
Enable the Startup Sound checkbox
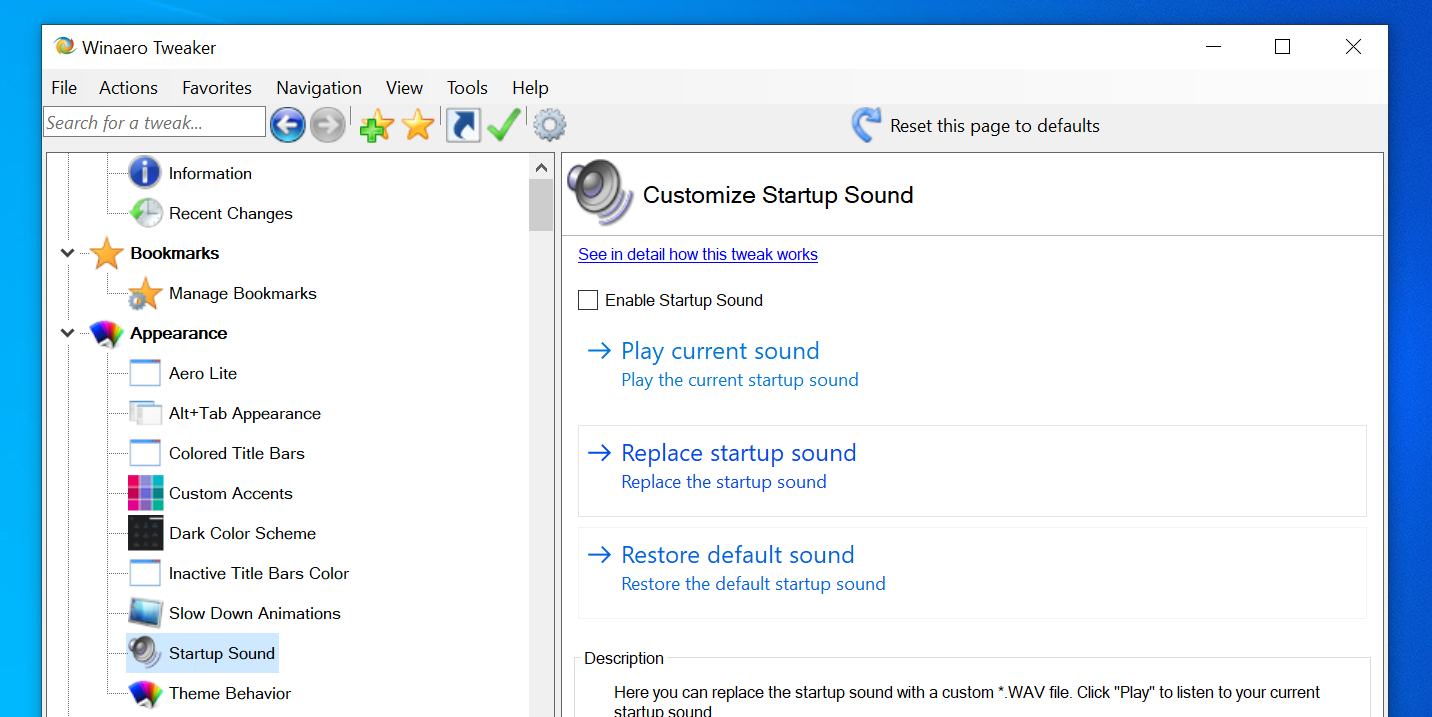(588, 300)
